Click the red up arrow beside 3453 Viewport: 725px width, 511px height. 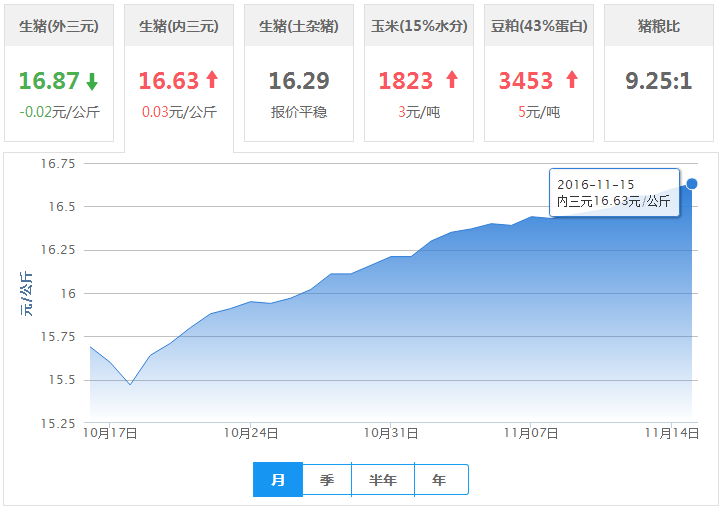572,80
